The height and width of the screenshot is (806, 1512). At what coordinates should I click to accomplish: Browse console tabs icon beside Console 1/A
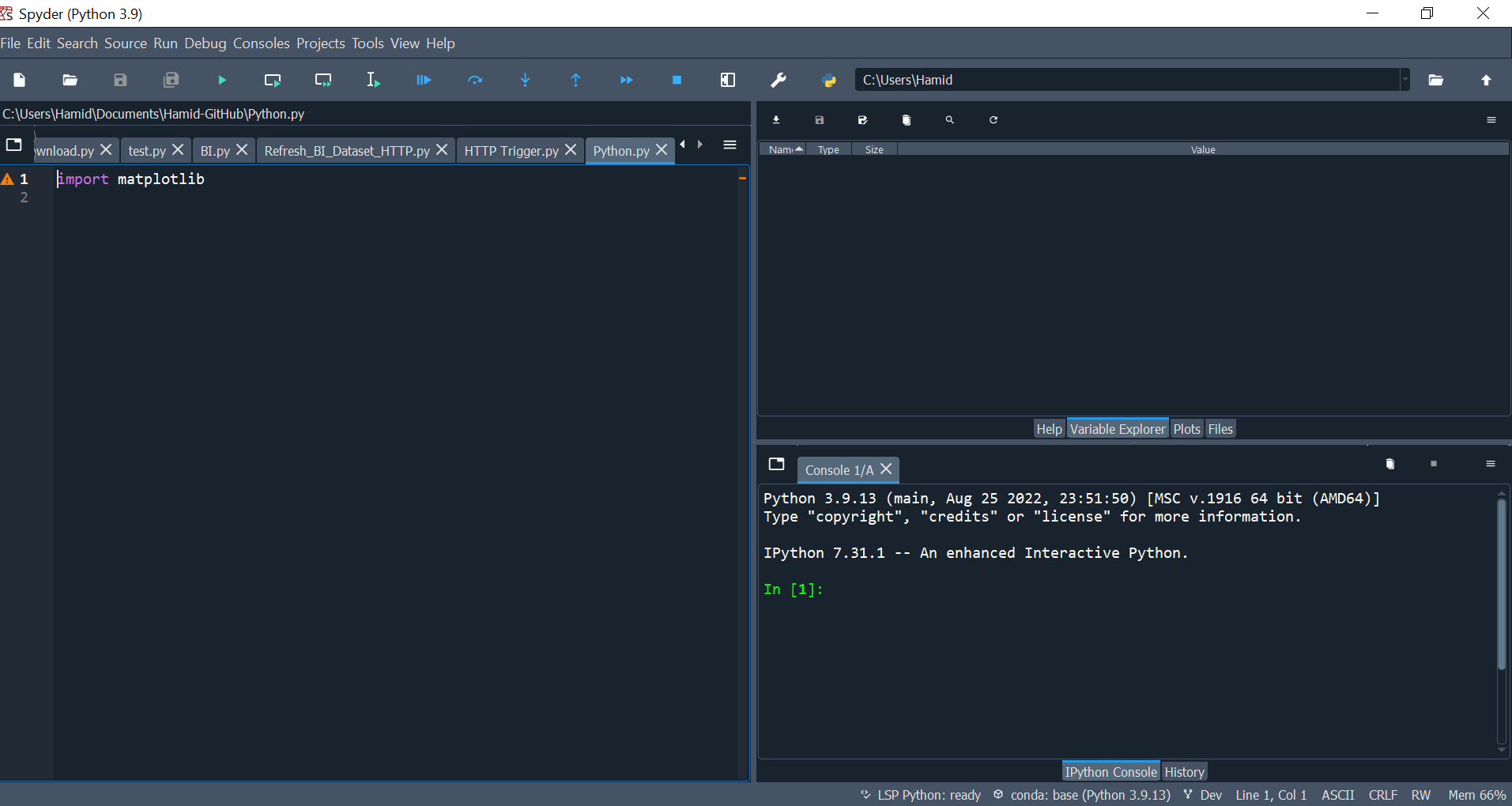(777, 464)
